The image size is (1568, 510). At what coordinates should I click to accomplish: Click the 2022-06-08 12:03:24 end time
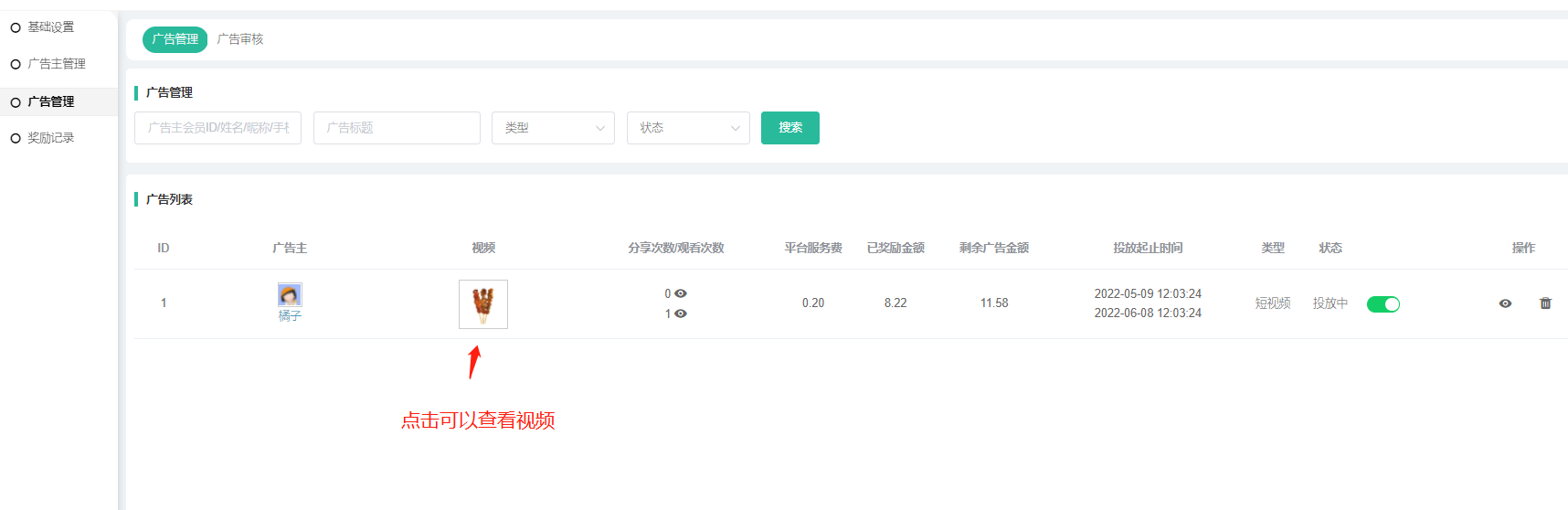(1148, 313)
